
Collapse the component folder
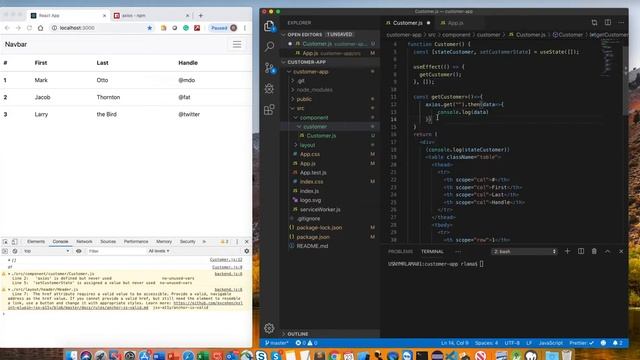330,118
